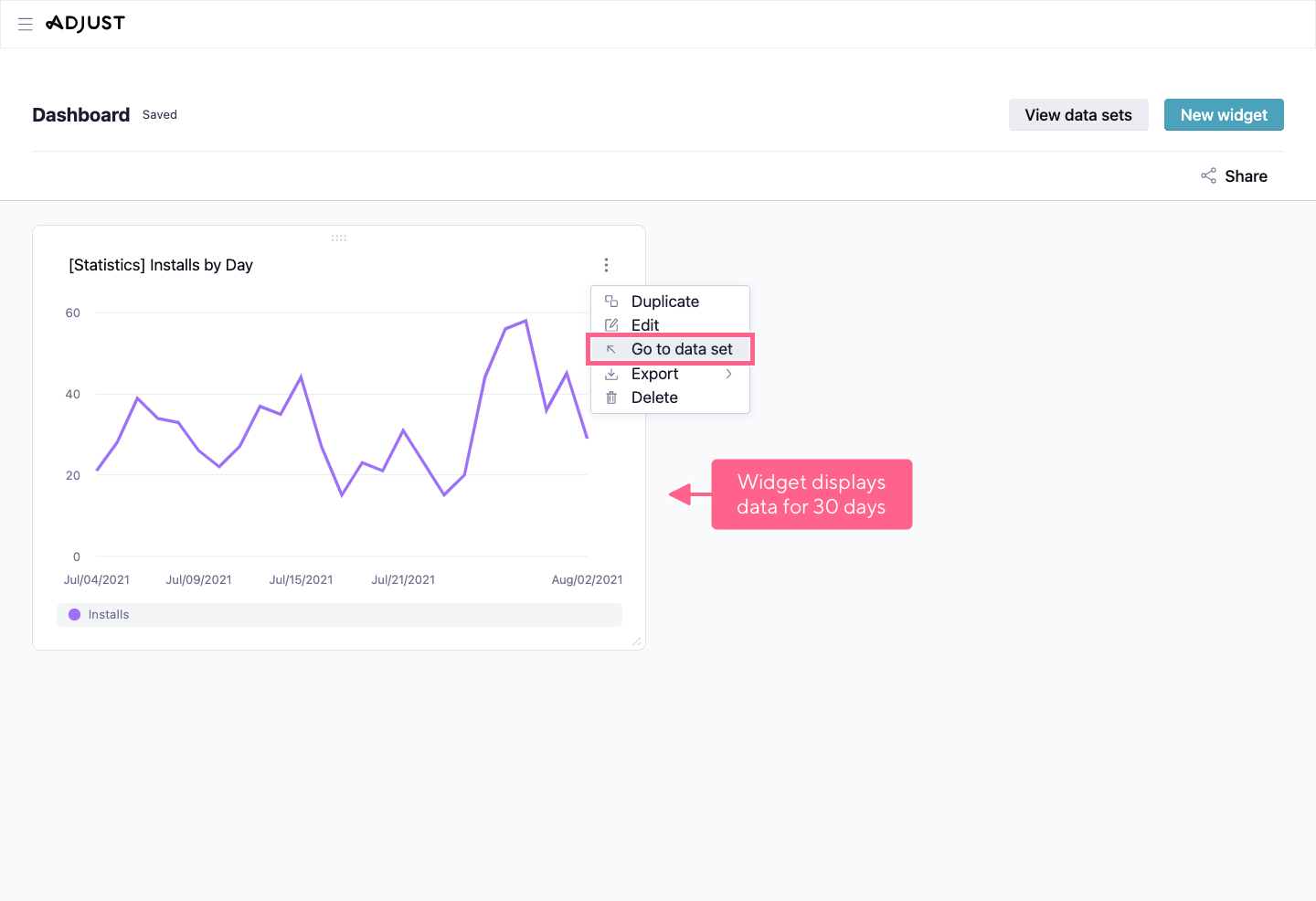The width and height of the screenshot is (1316, 901).
Task: Click the Jul/09/2021 axis label
Action: (x=198, y=580)
